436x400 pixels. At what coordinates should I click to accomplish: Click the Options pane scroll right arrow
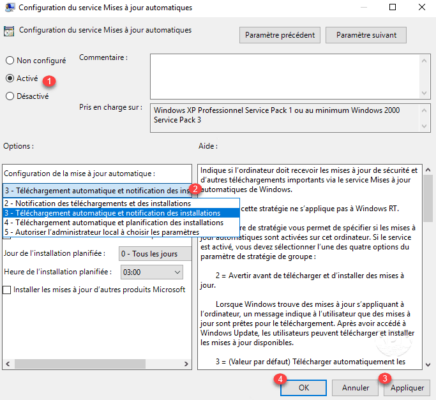[186, 364]
